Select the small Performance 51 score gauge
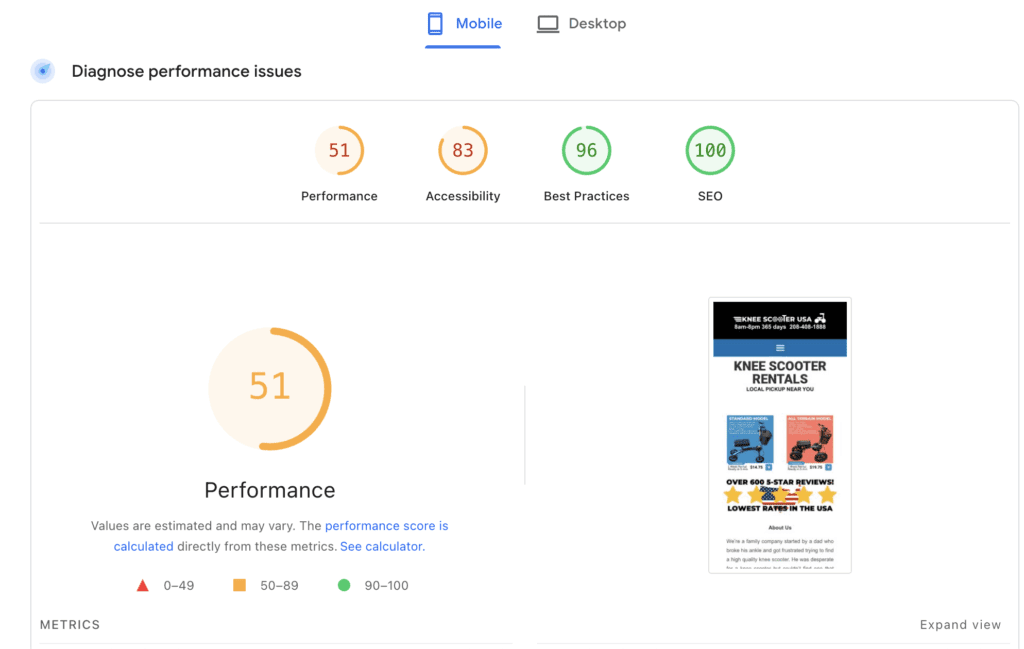1024x649 pixels. pos(339,151)
